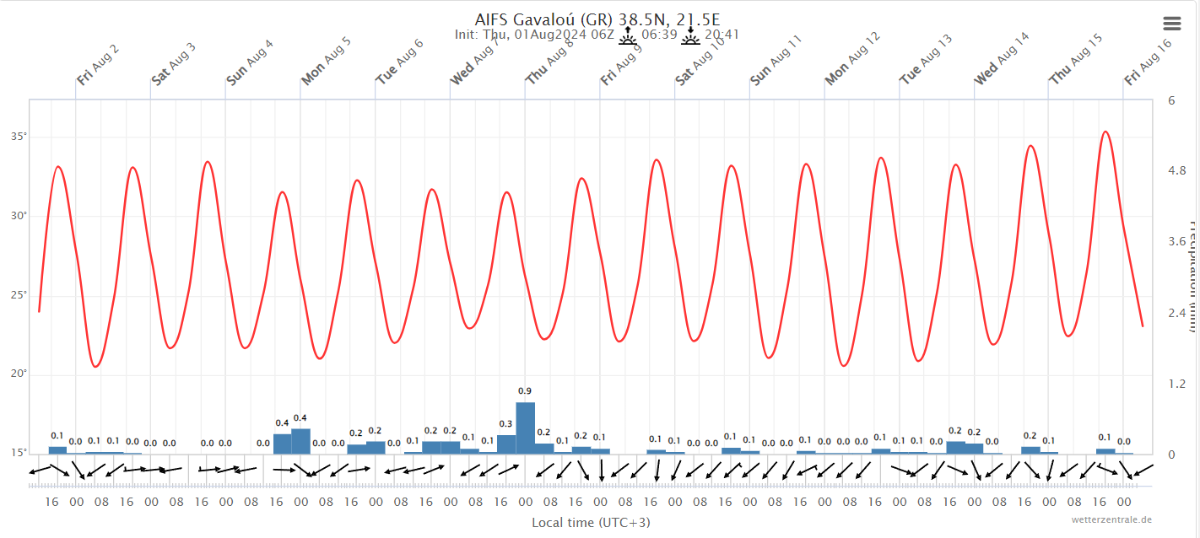Click the 4.8 precipitation axis label

click(x=1176, y=170)
